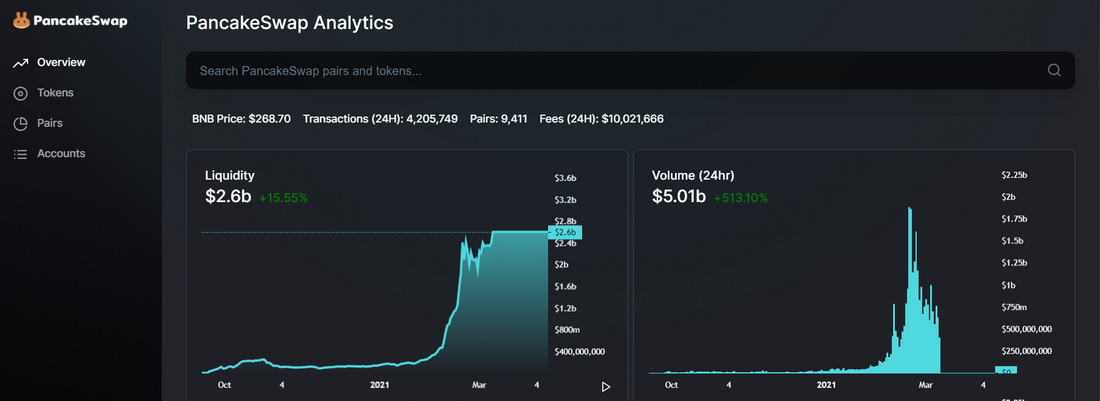The width and height of the screenshot is (1100, 401).
Task: Click the play arrow under Liquidity chart
Action: coord(606,386)
